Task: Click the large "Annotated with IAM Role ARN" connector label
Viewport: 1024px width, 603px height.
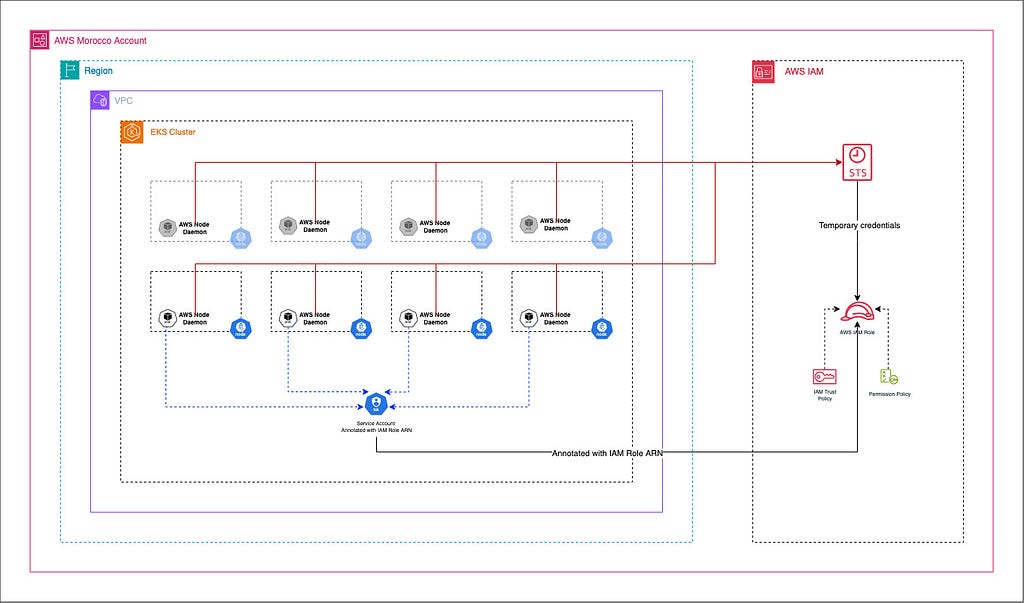Action: [607, 453]
